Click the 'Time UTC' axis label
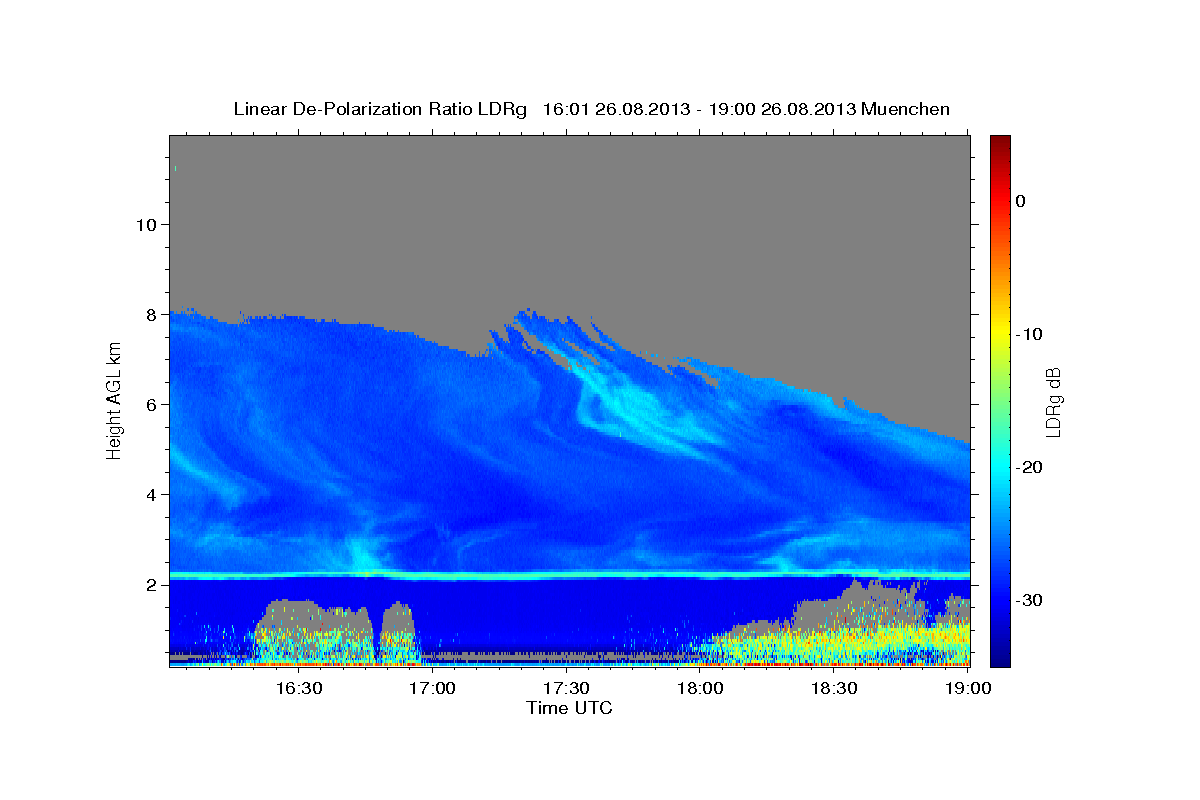This screenshot has height=800, width=1200. (569, 708)
